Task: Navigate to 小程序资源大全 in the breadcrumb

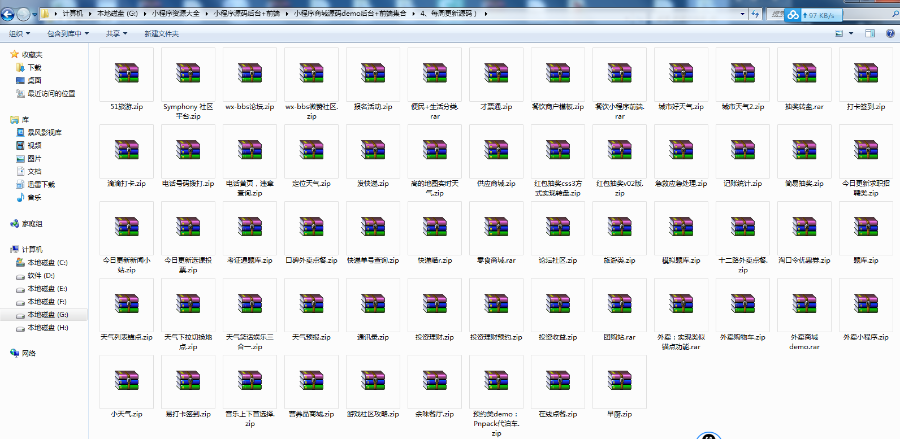Action: click(x=175, y=13)
